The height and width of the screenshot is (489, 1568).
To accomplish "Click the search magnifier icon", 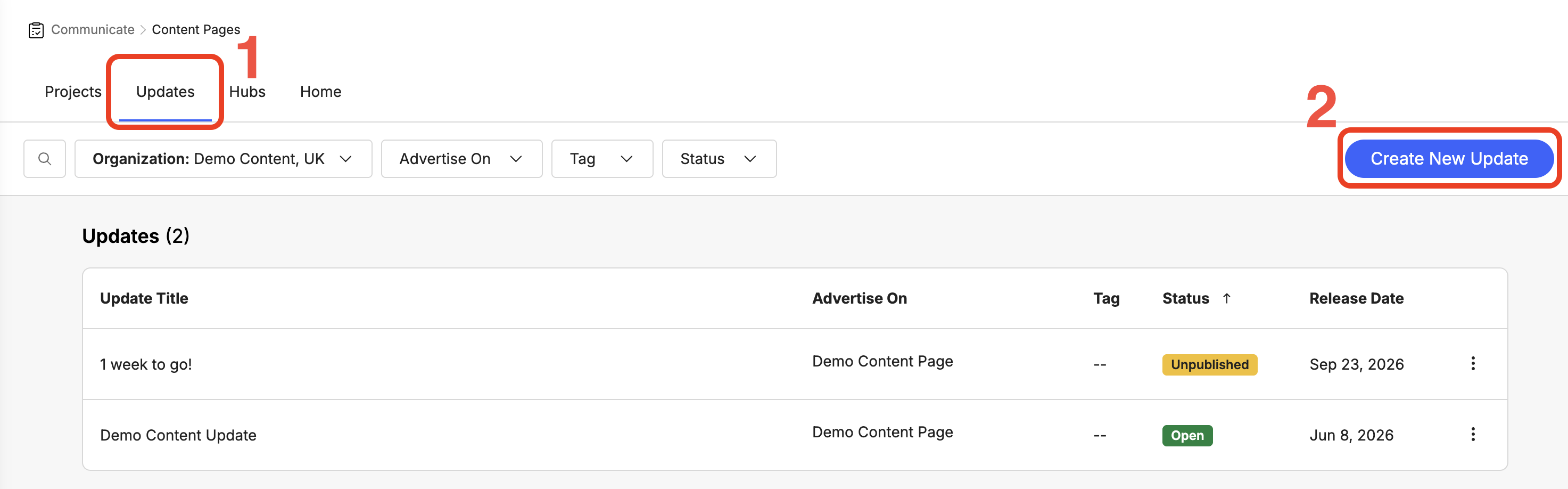I will (44, 159).
